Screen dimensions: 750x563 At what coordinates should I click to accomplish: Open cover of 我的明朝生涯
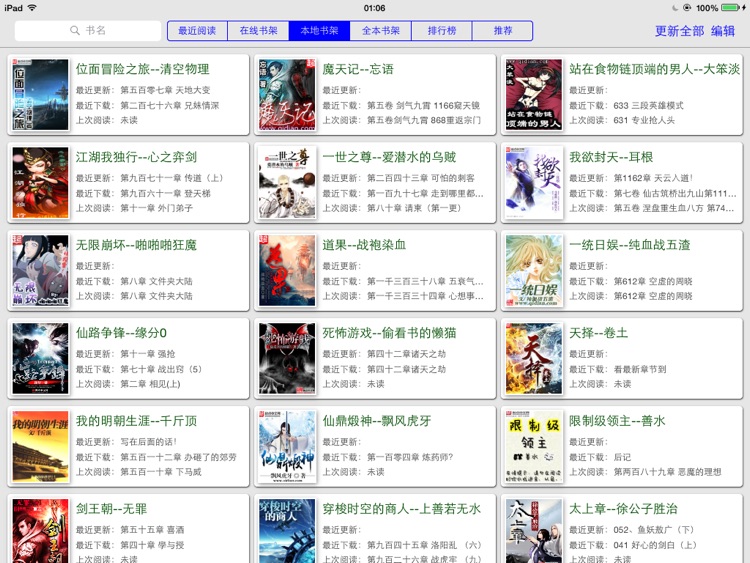pos(40,447)
